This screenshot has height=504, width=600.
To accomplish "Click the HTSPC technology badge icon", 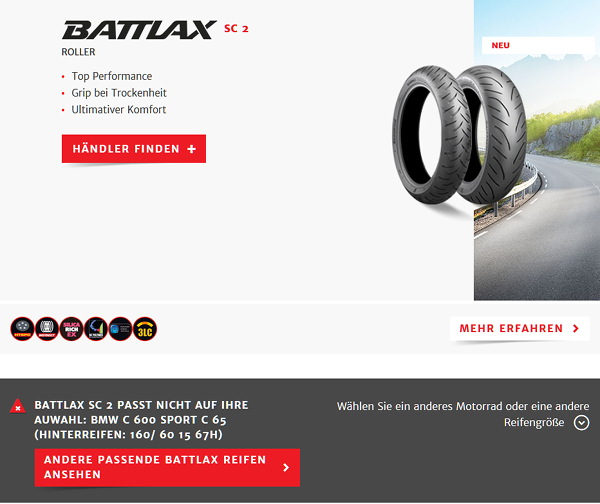I will tap(22, 329).
